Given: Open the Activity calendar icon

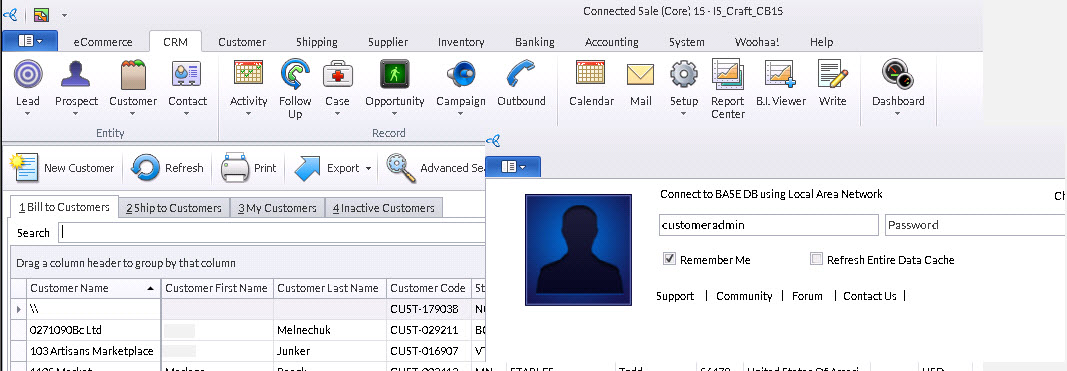Looking at the screenshot, I should pyautogui.click(x=248, y=73).
